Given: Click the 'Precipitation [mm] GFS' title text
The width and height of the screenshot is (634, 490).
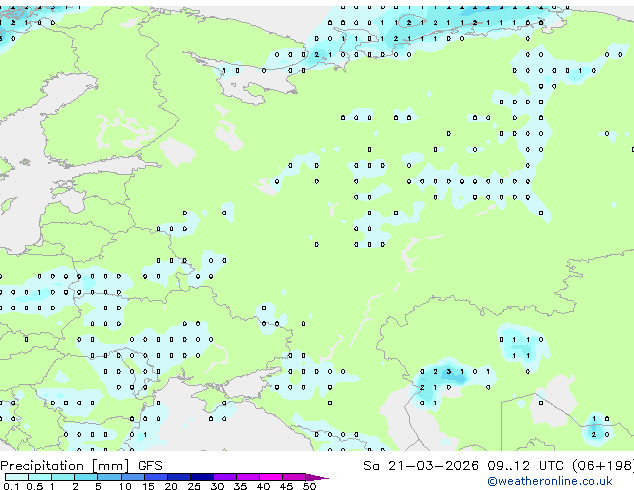Looking at the screenshot, I should point(81,466).
